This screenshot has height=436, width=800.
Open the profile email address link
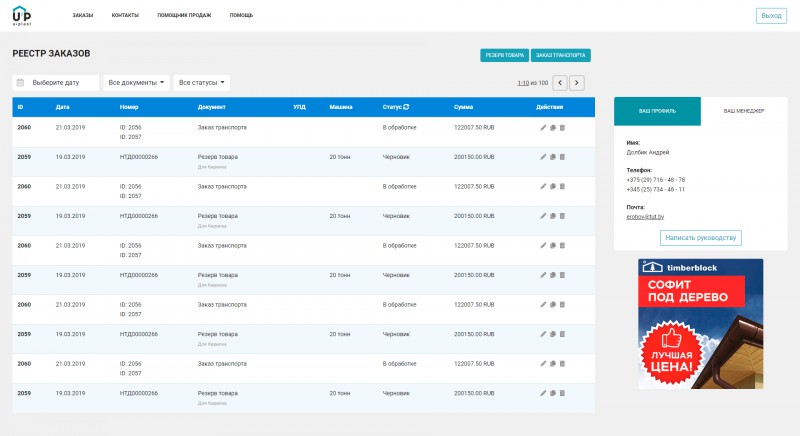tap(645, 217)
